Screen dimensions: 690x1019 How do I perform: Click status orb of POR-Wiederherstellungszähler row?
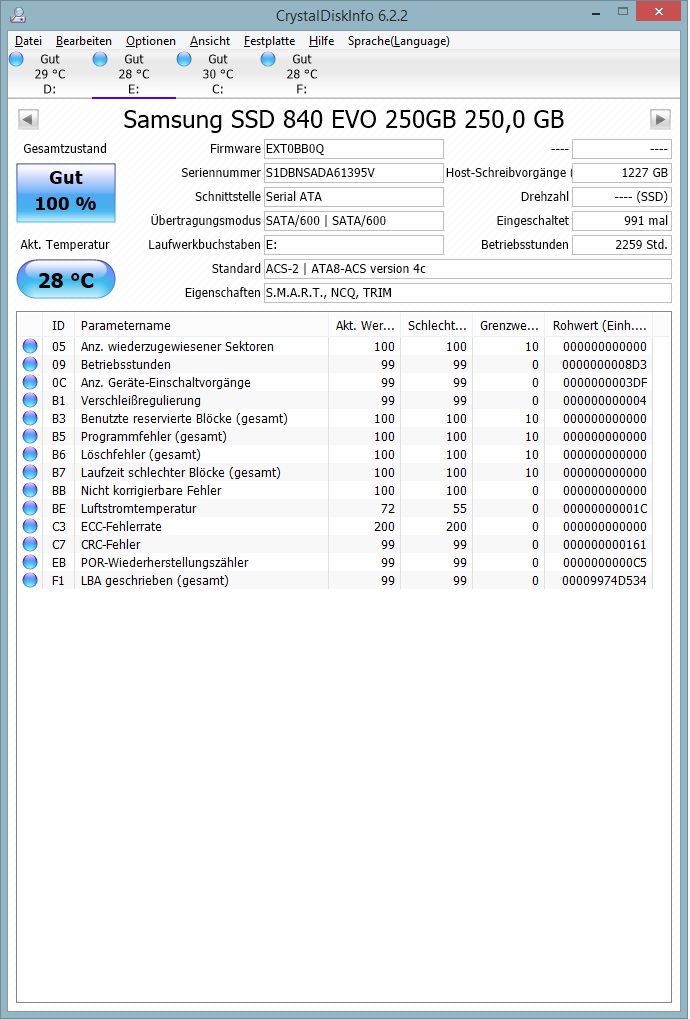pos(30,563)
